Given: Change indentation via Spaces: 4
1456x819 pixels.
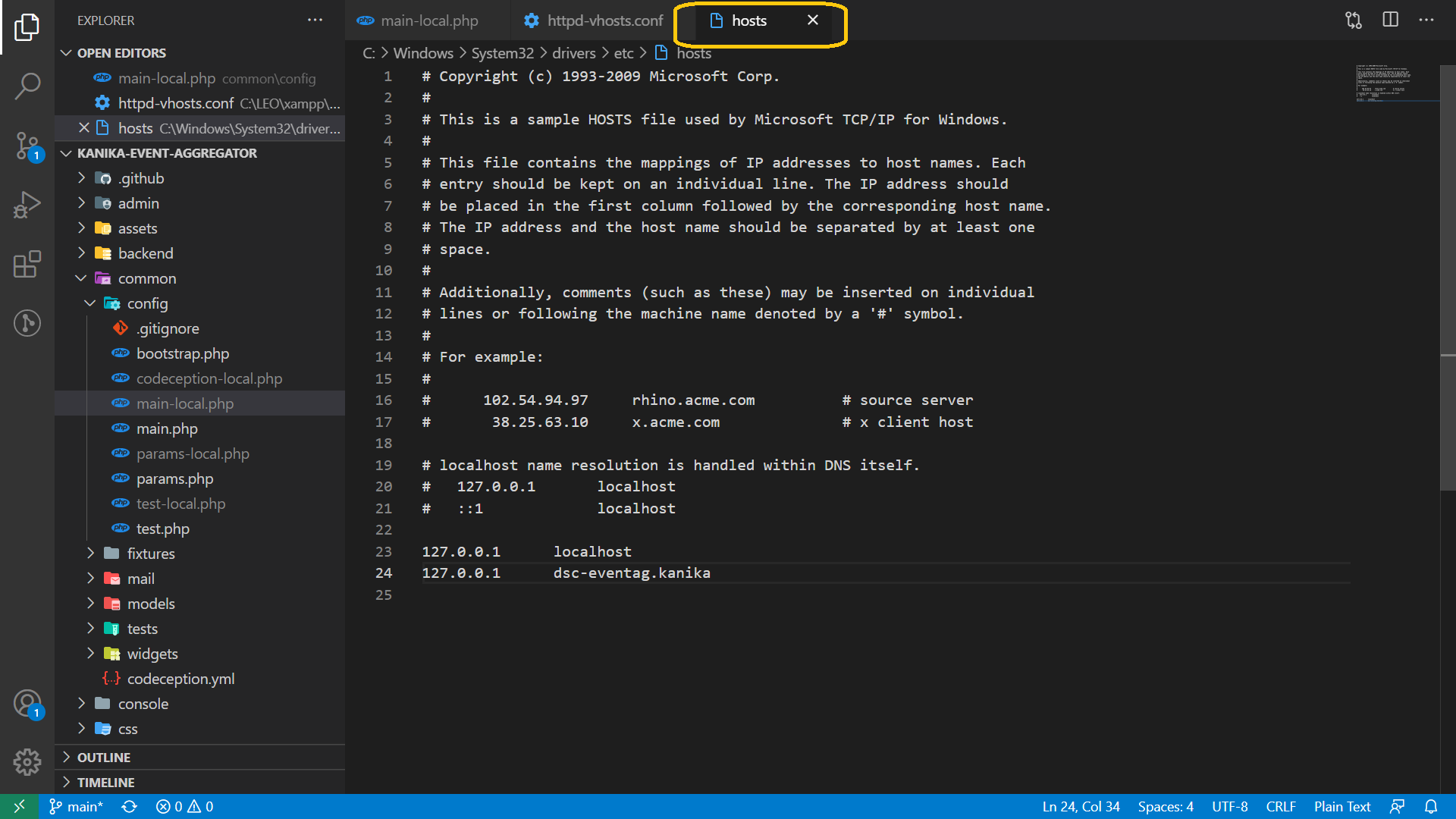Looking at the screenshot, I should pos(1166,807).
